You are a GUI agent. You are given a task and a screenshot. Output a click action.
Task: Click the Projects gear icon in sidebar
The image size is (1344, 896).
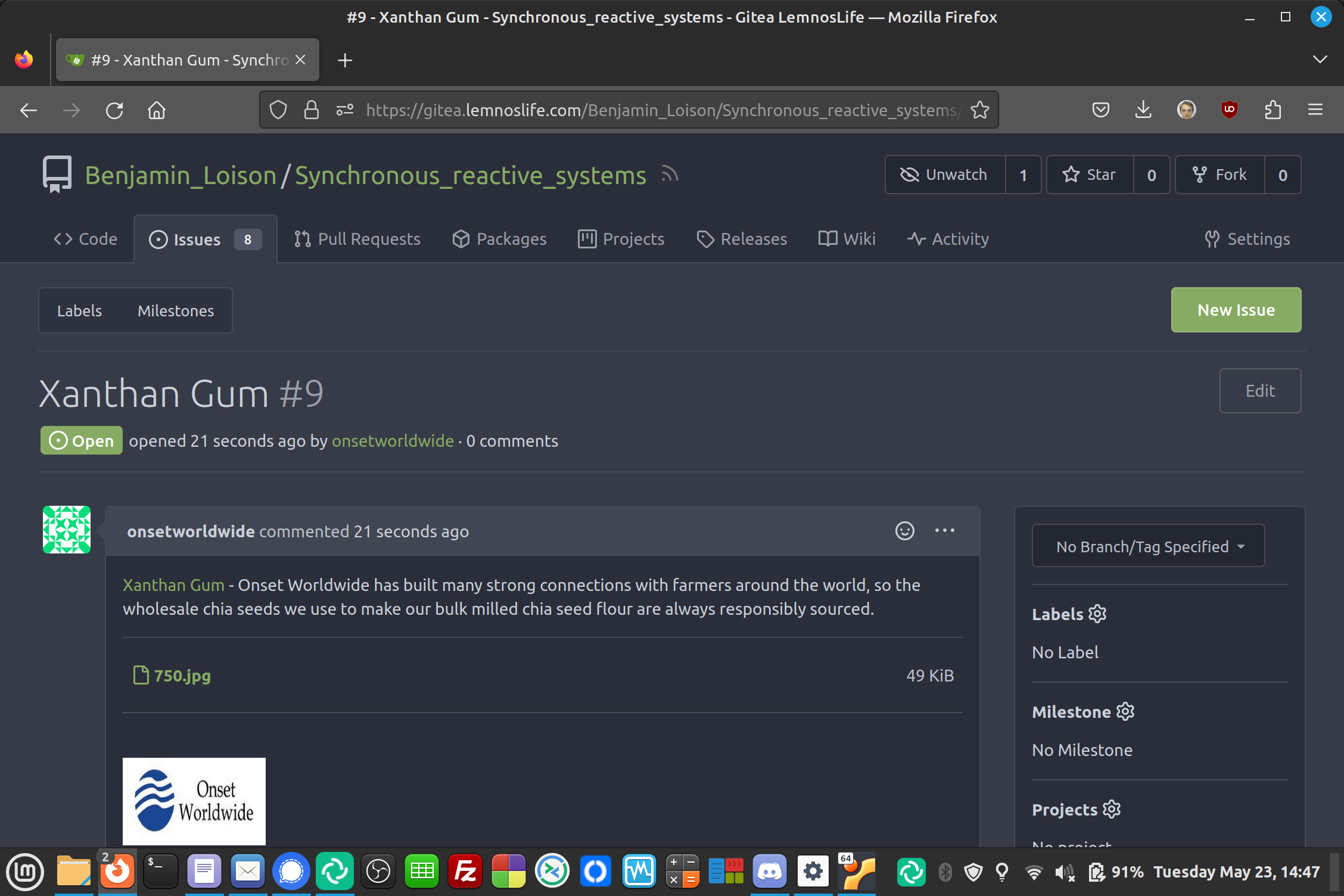point(1112,809)
